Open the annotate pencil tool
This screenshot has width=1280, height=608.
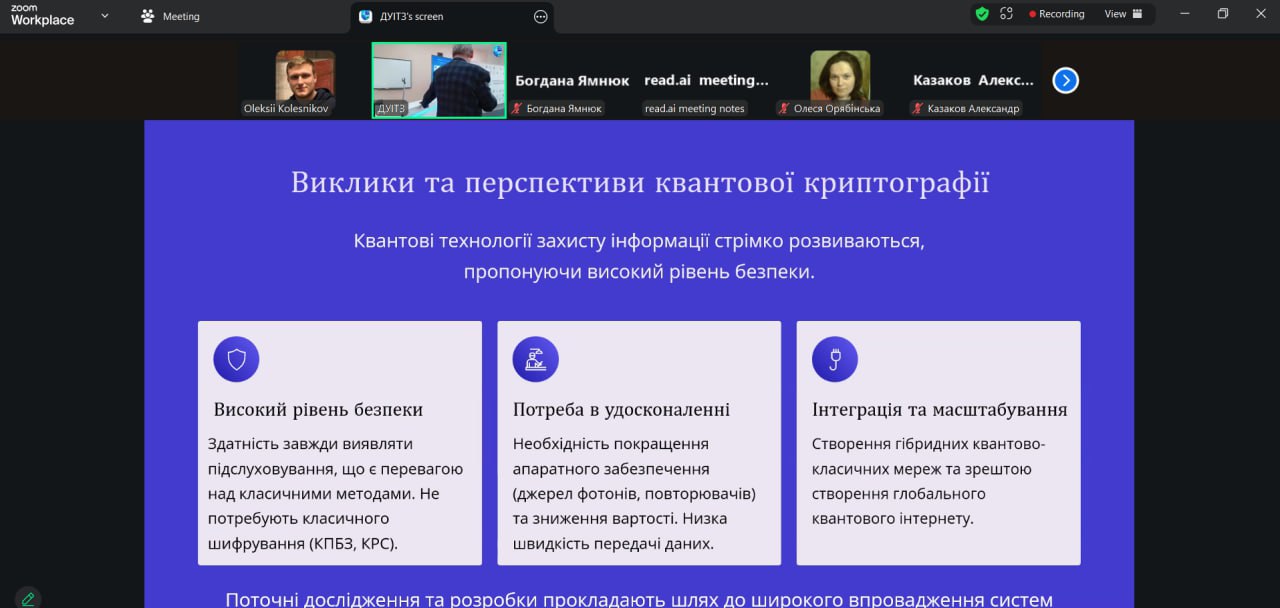click(x=28, y=598)
